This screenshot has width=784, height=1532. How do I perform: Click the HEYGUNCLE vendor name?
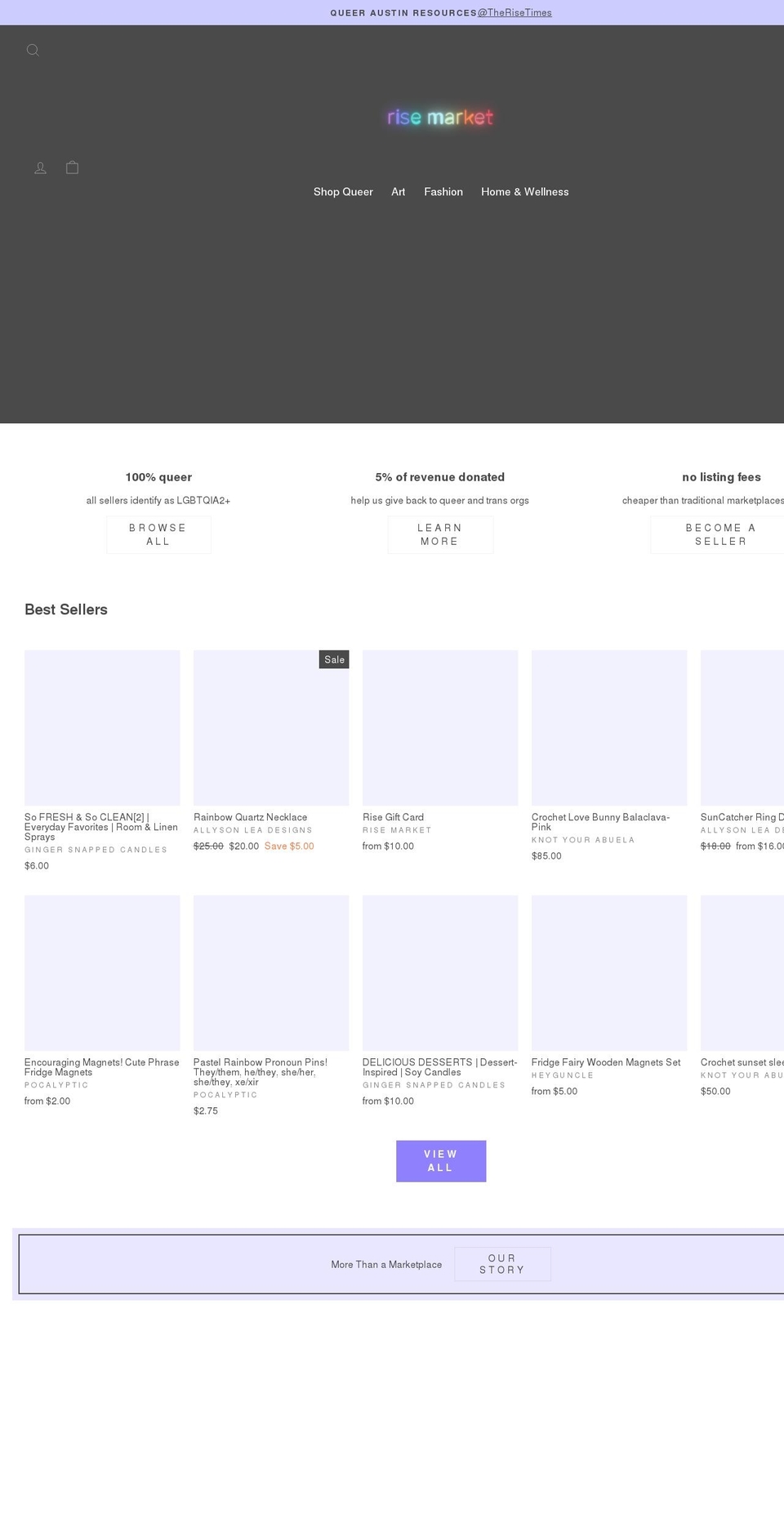coord(563,1075)
